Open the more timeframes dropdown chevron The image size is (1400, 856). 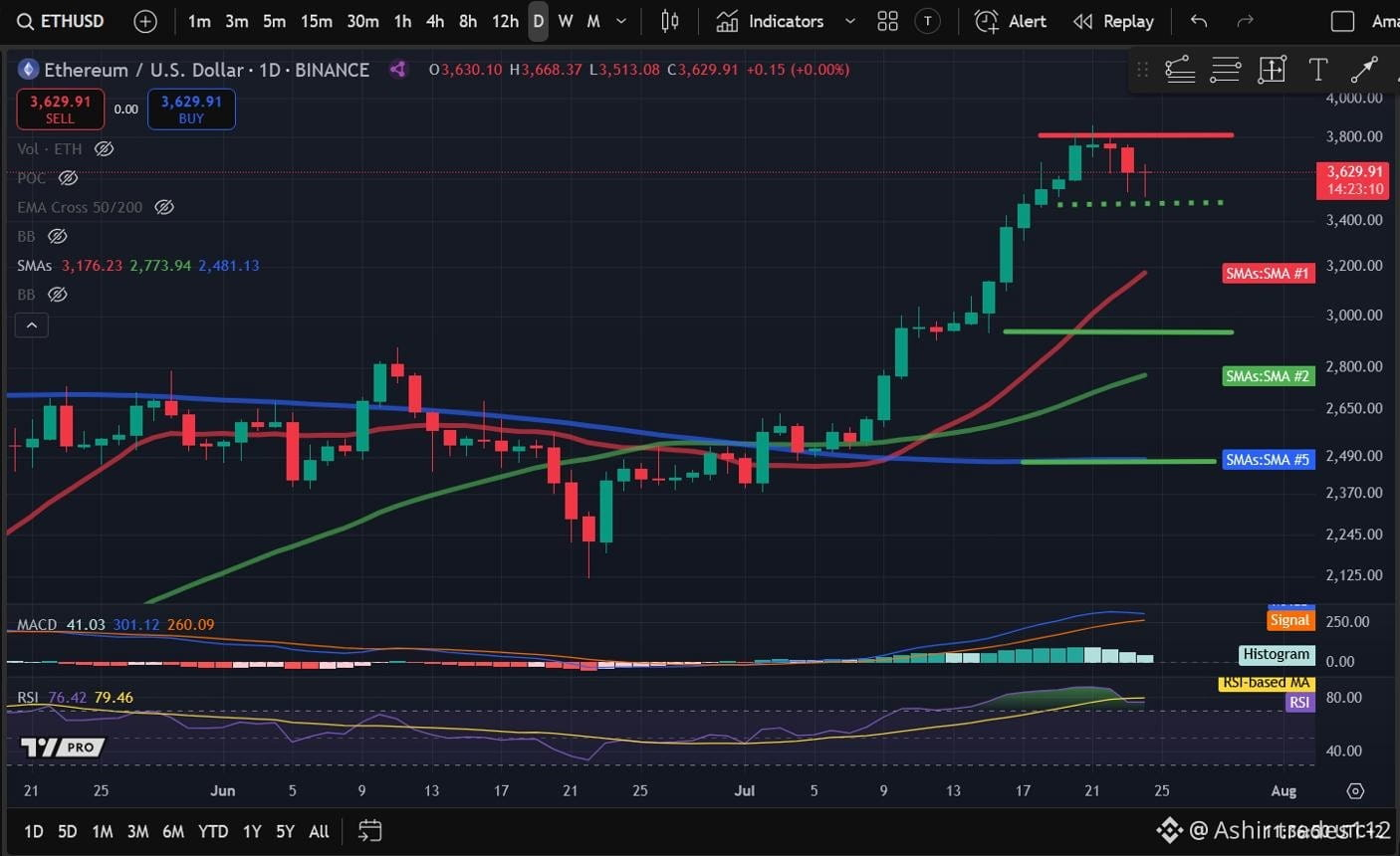(621, 21)
